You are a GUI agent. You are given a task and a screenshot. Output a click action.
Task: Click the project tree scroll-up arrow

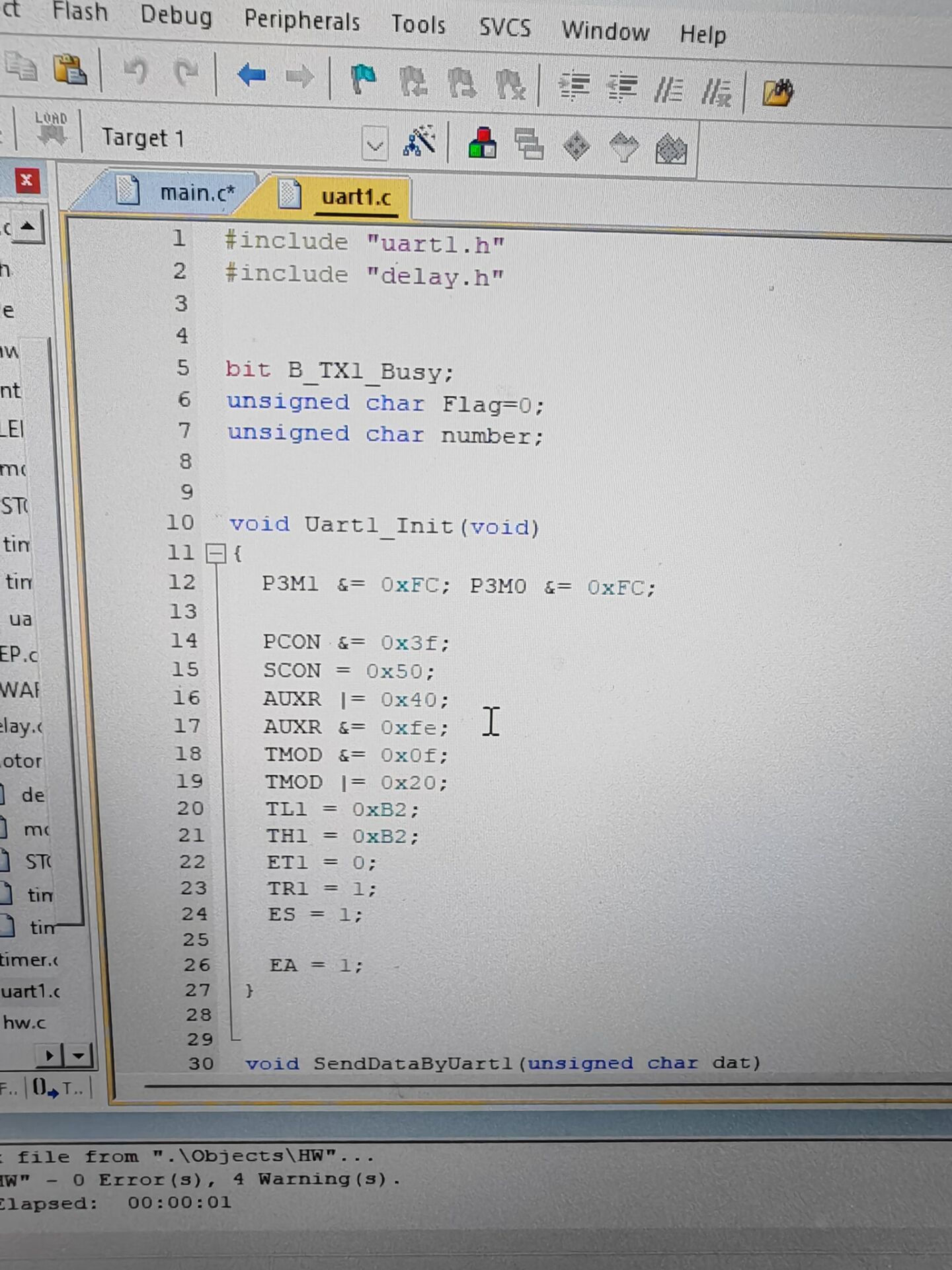[28, 227]
